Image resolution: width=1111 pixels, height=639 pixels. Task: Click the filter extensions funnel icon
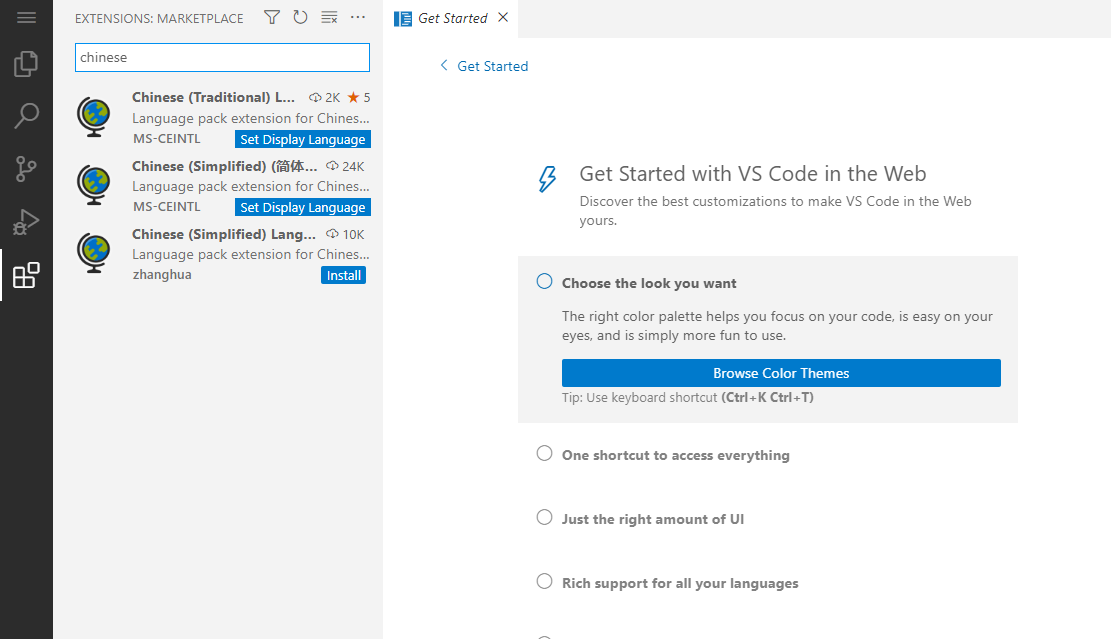[272, 17]
